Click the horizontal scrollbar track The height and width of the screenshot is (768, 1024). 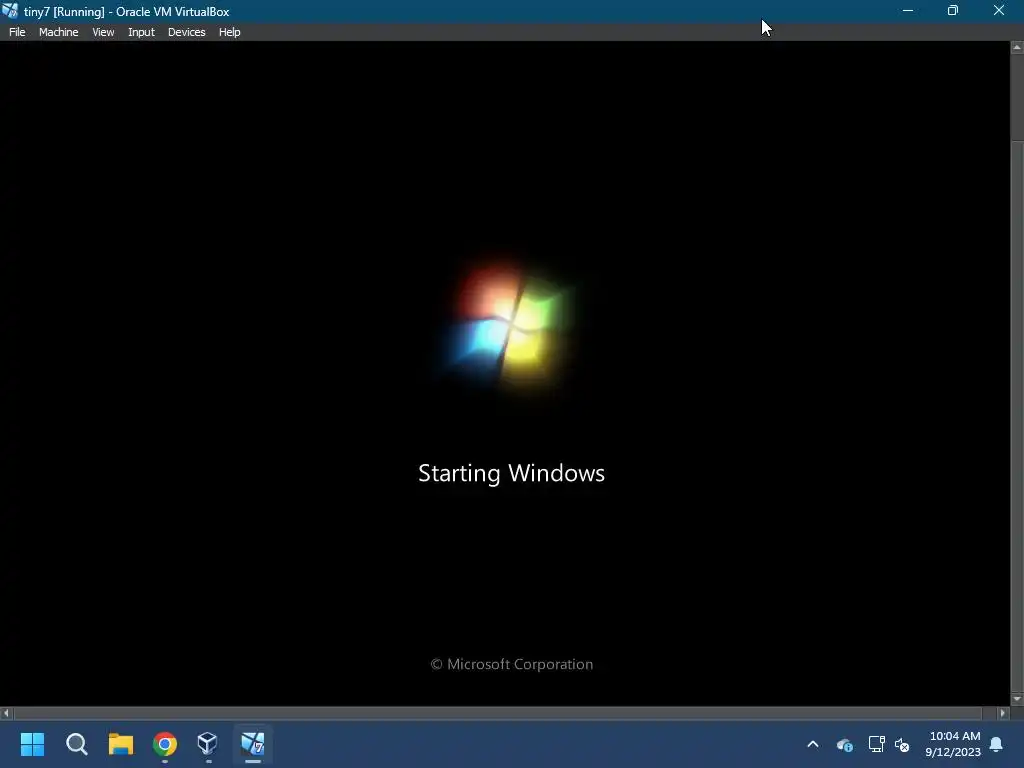pos(498,713)
